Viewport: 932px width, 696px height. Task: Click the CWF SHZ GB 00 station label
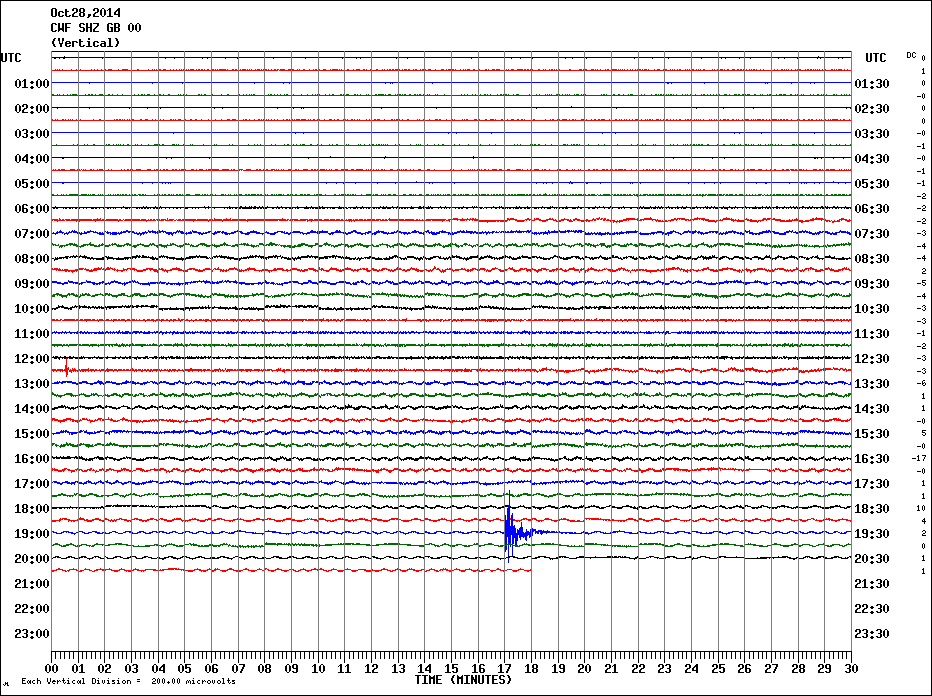tap(95, 28)
